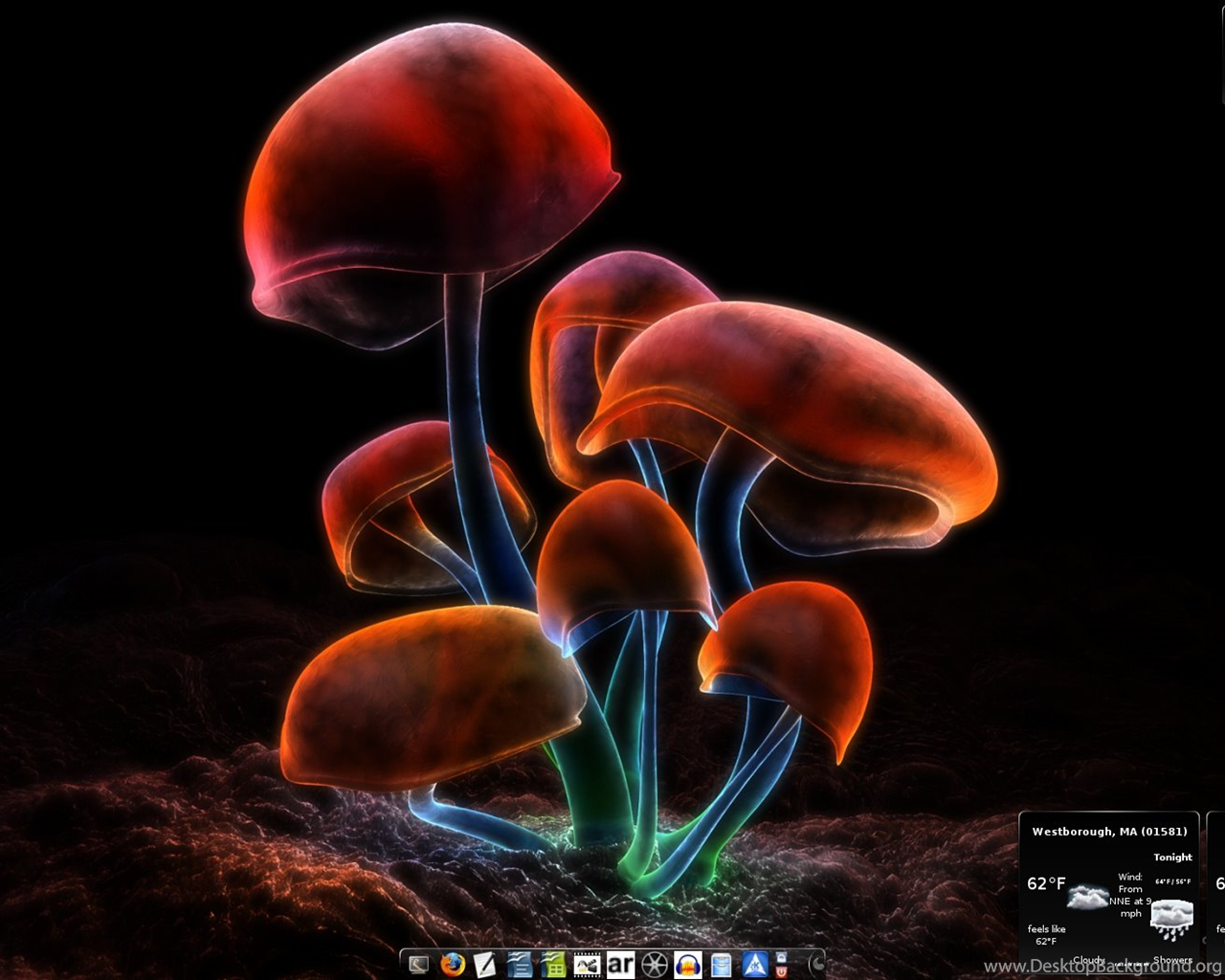This screenshot has width=1225, height=980.
Task: Launch OpenOffice Writer from the dock
Action: point(519,964)
